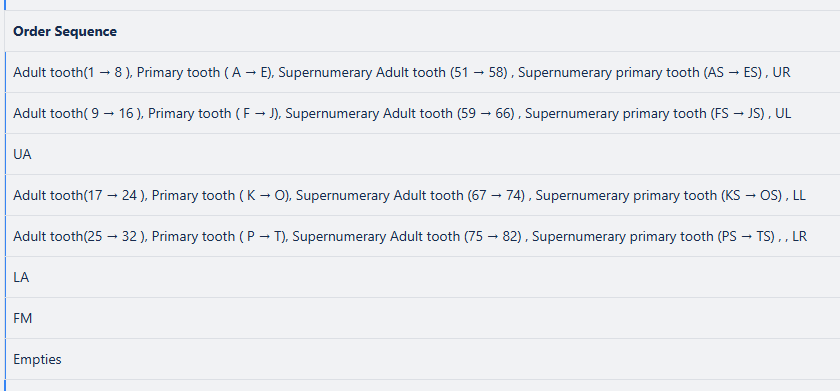This screenshot has height=391, width=840.
Task: Click the Primary tooth (F → J) text
Action: [x=213, y=114]
